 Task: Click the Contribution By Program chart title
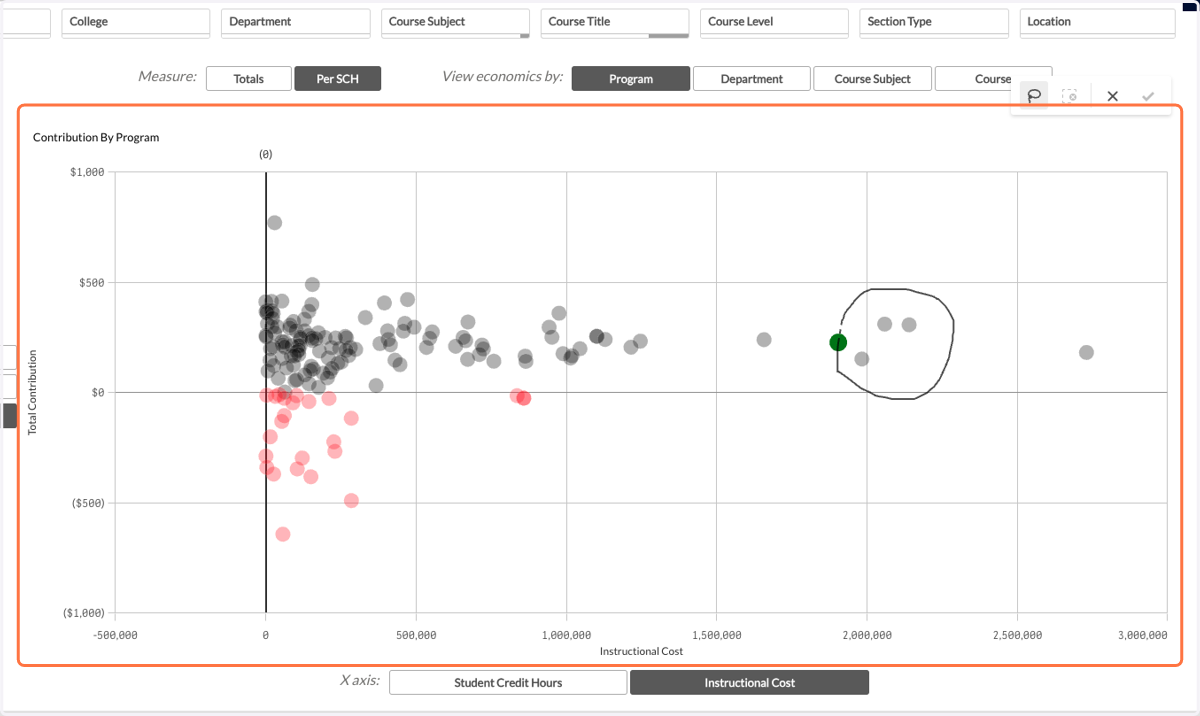pos(96,137)
